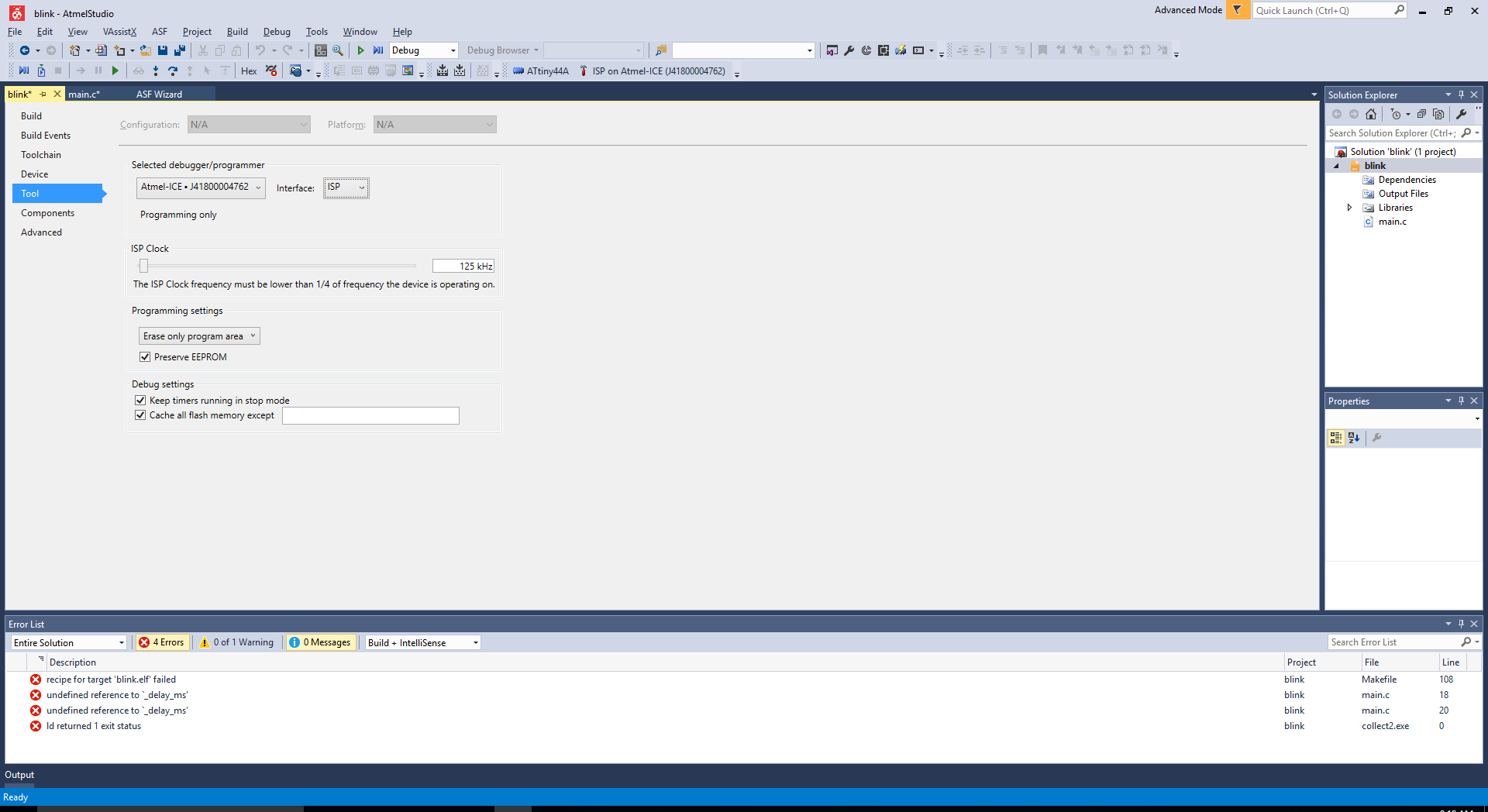
Task: Toggle Cache all flash memory except checkbox
Action: coord(140,415)
